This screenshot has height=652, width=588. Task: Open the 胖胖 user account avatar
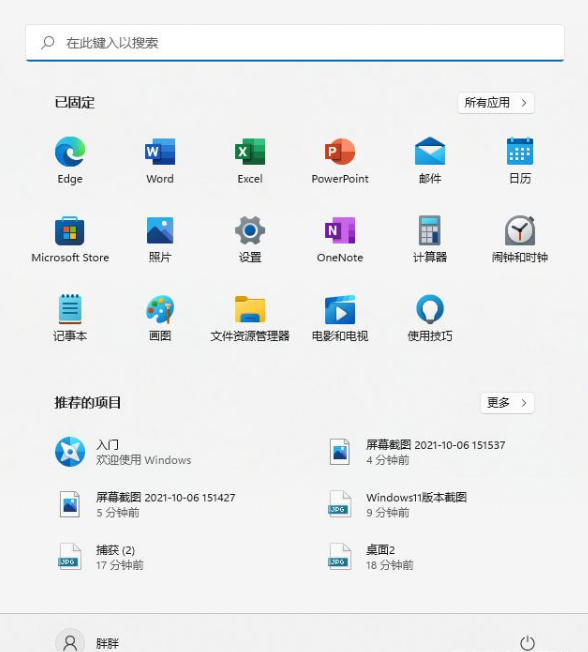tap(70, 642)
